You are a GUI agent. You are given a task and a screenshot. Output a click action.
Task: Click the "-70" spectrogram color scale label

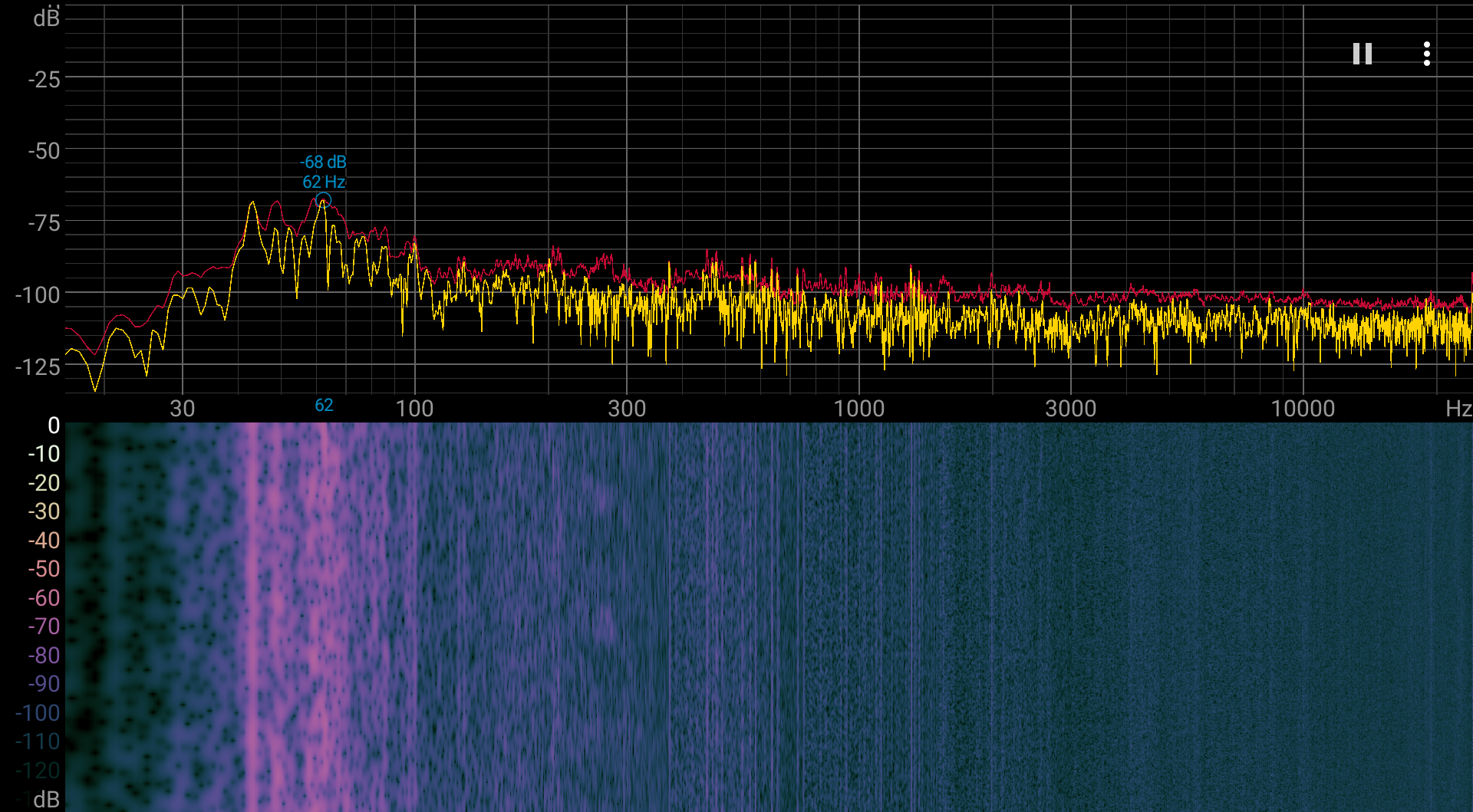click(44, 626)
